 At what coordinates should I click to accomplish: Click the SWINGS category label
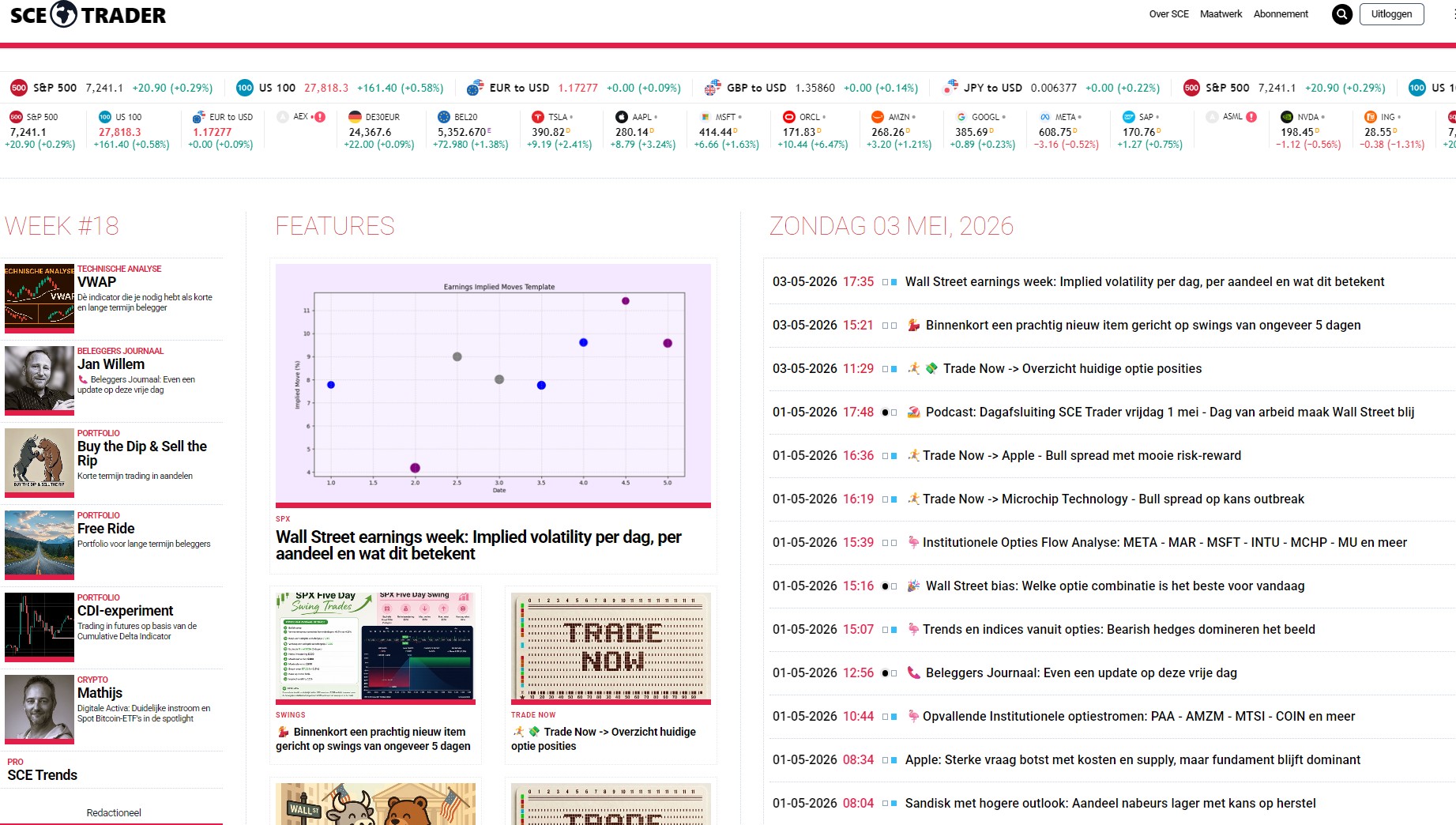tap(291, 715)
